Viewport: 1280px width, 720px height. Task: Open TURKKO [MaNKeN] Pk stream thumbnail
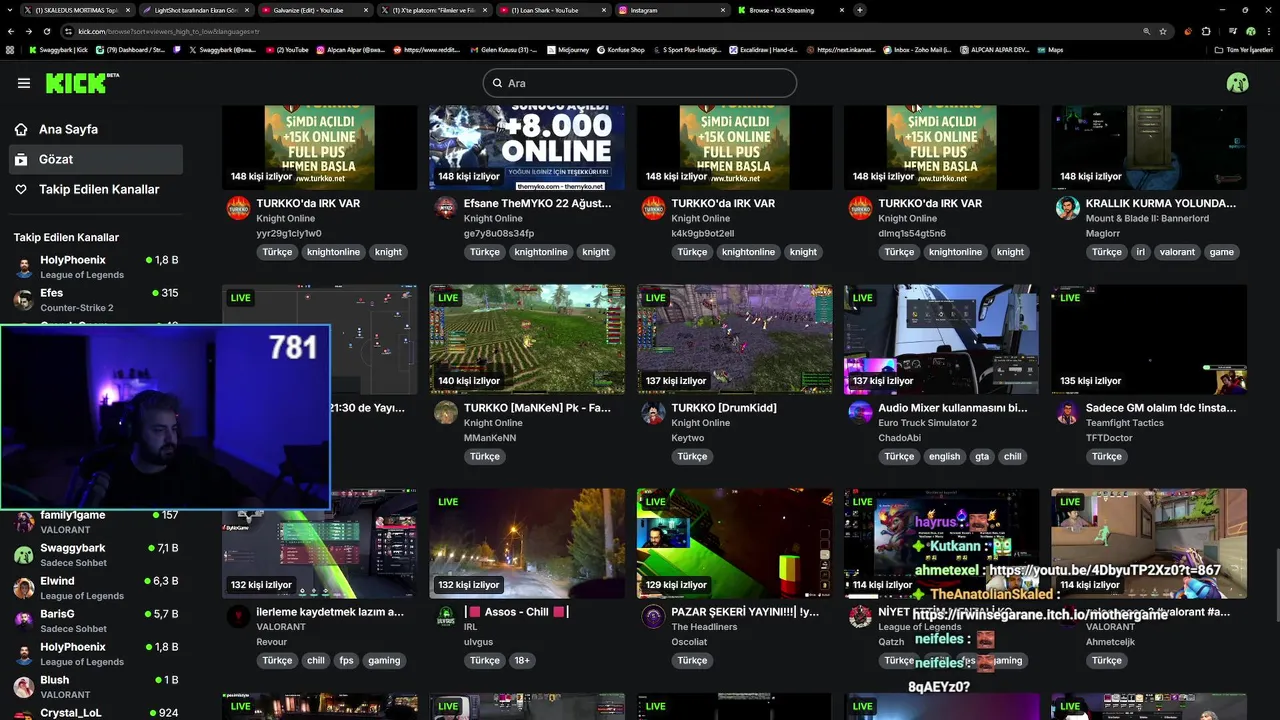coord(527,339)
